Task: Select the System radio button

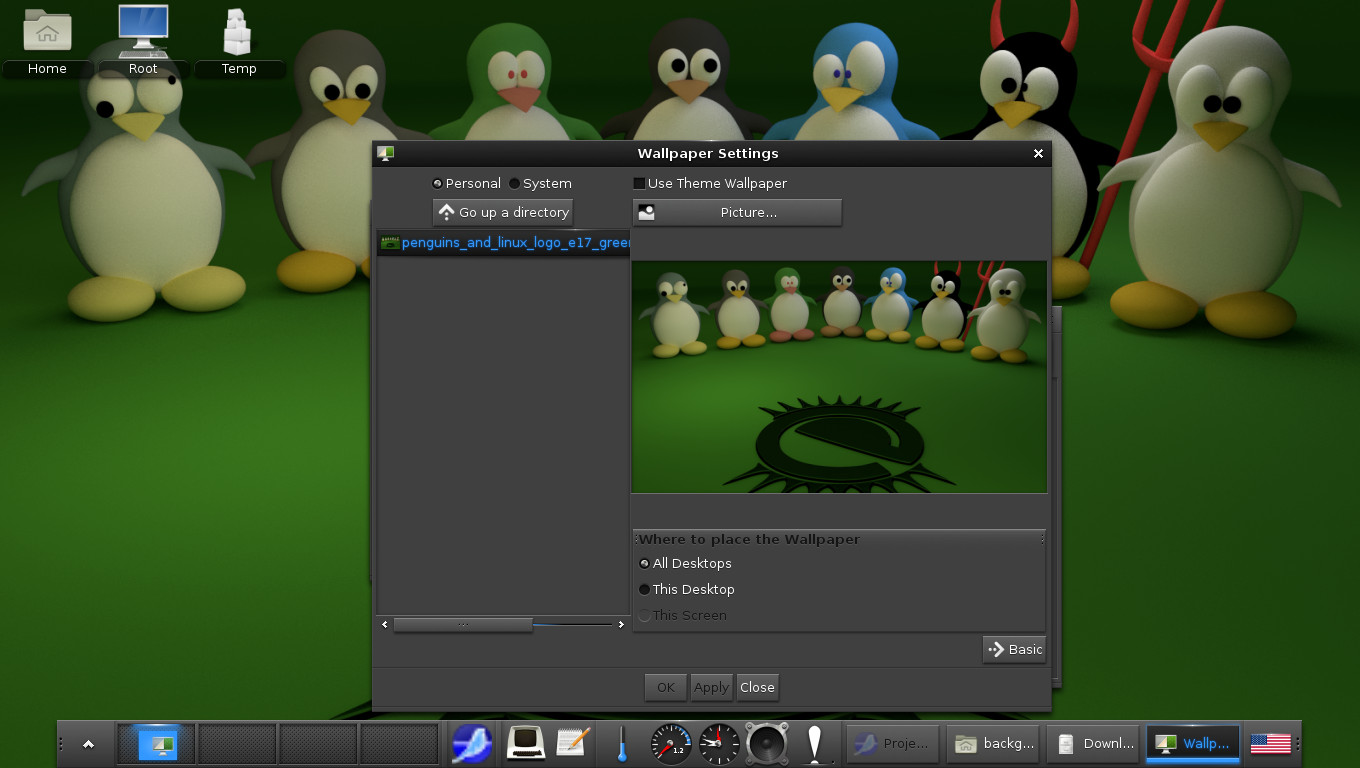Action: (x=540, y=183)
